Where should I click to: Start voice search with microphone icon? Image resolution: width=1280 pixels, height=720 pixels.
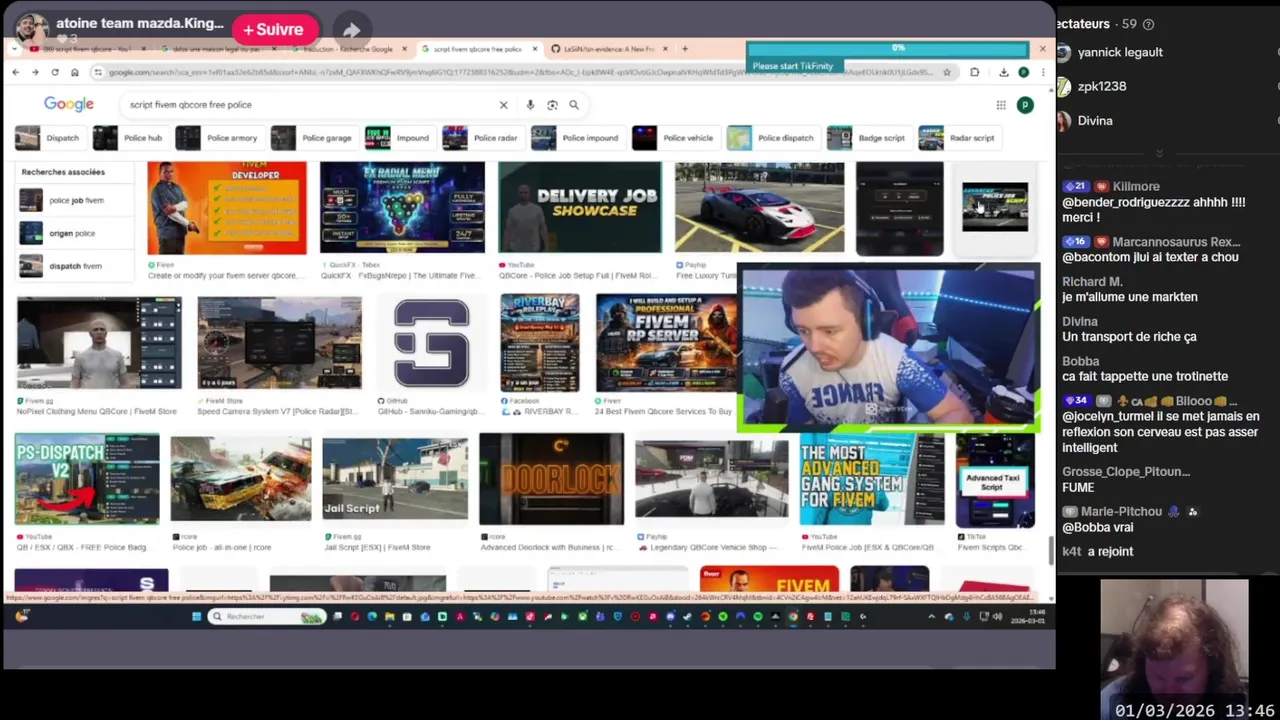pos(530,104)
